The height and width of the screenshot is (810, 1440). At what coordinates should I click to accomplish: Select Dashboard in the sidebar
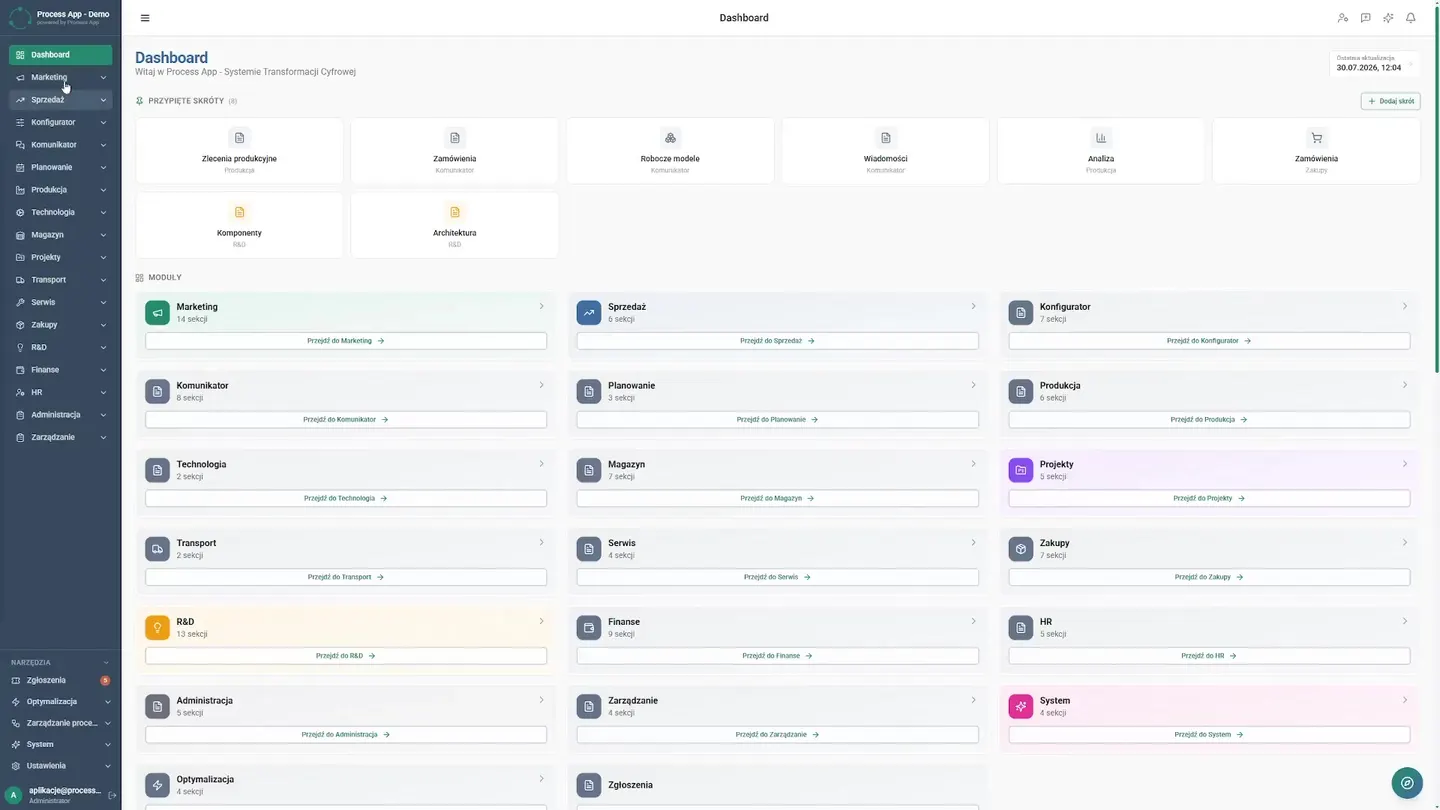(x=61, y=55)
